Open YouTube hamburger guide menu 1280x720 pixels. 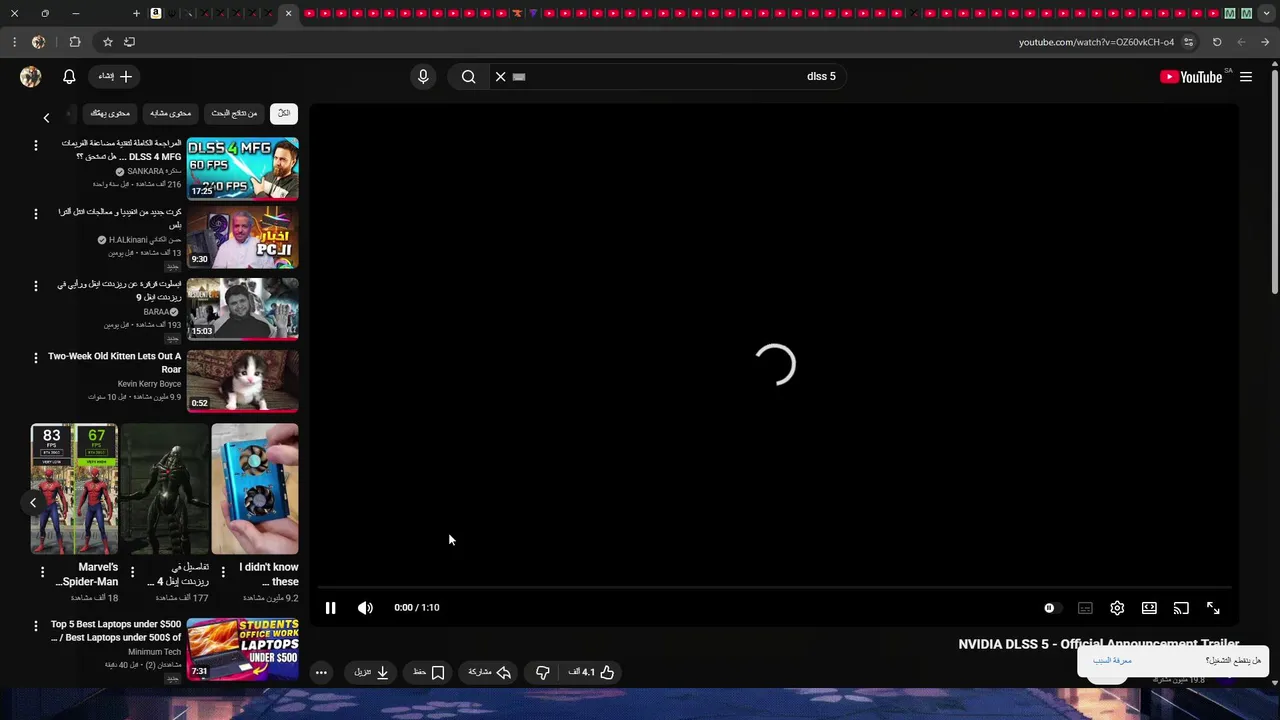[1246, 77]
